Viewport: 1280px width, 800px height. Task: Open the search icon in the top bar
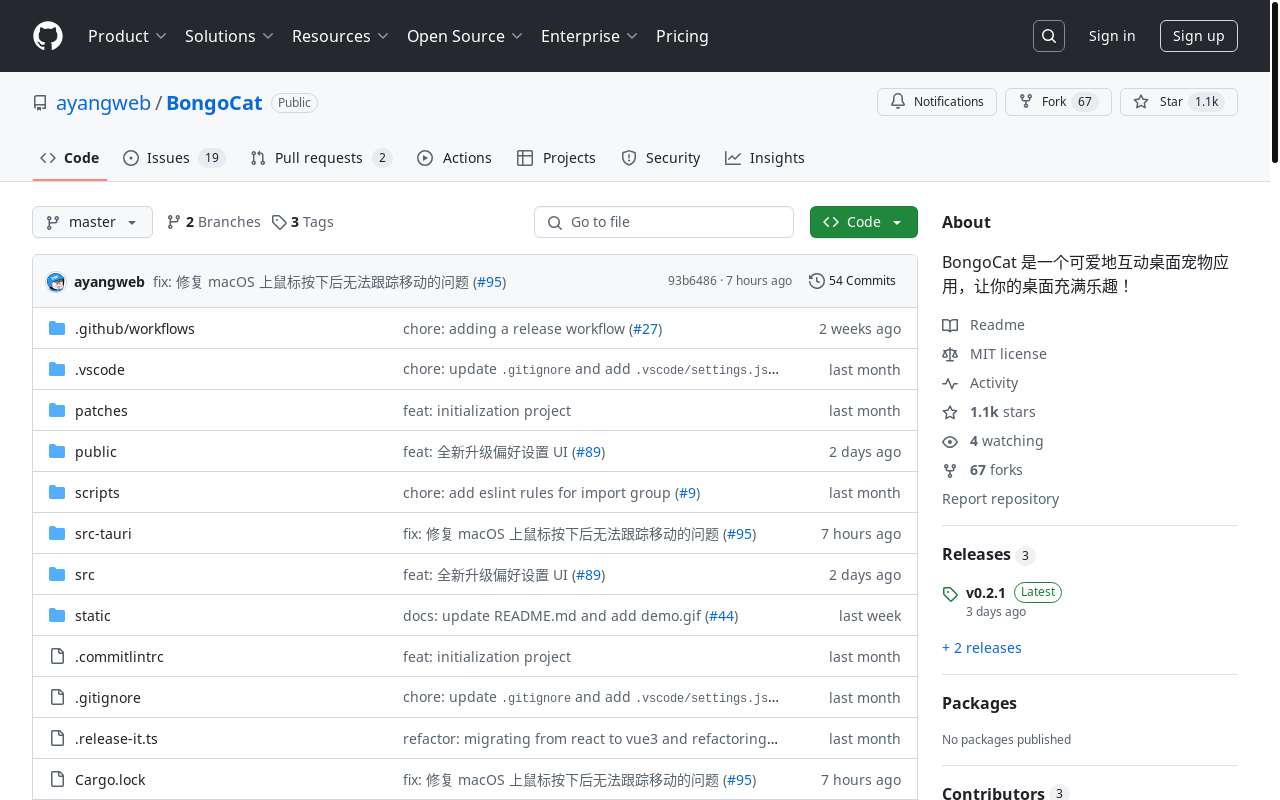click(x=1048, y=35)
